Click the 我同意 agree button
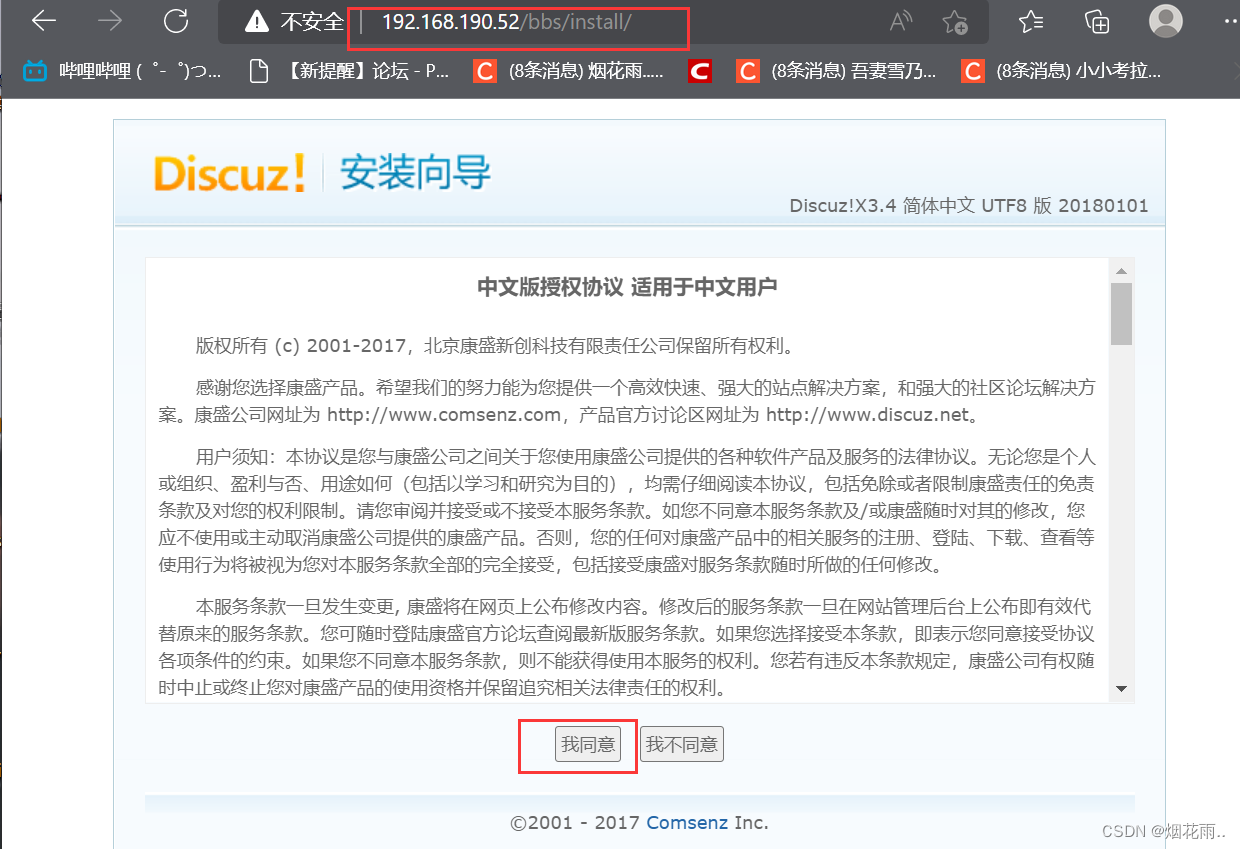This screenshot has width=1240, height=849. click(x=588, y=744)
